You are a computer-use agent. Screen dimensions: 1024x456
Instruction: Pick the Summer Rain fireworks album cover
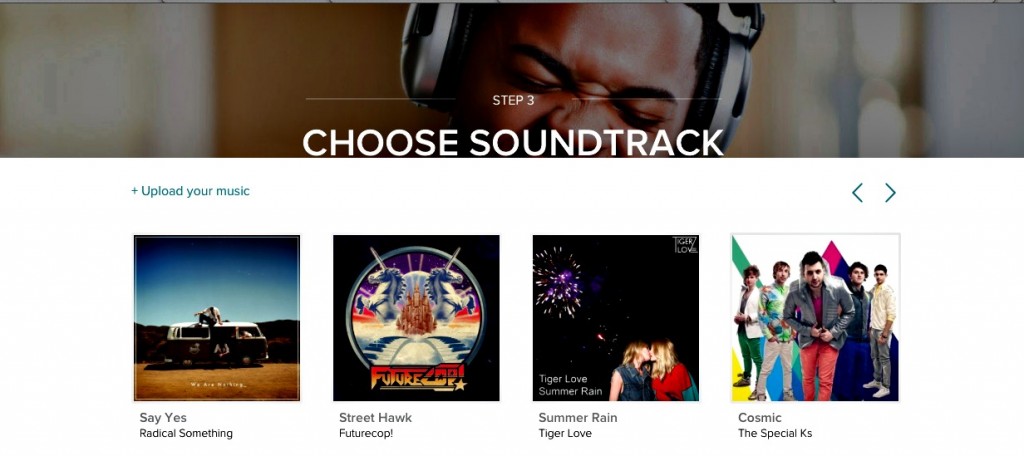pos(616,318)
